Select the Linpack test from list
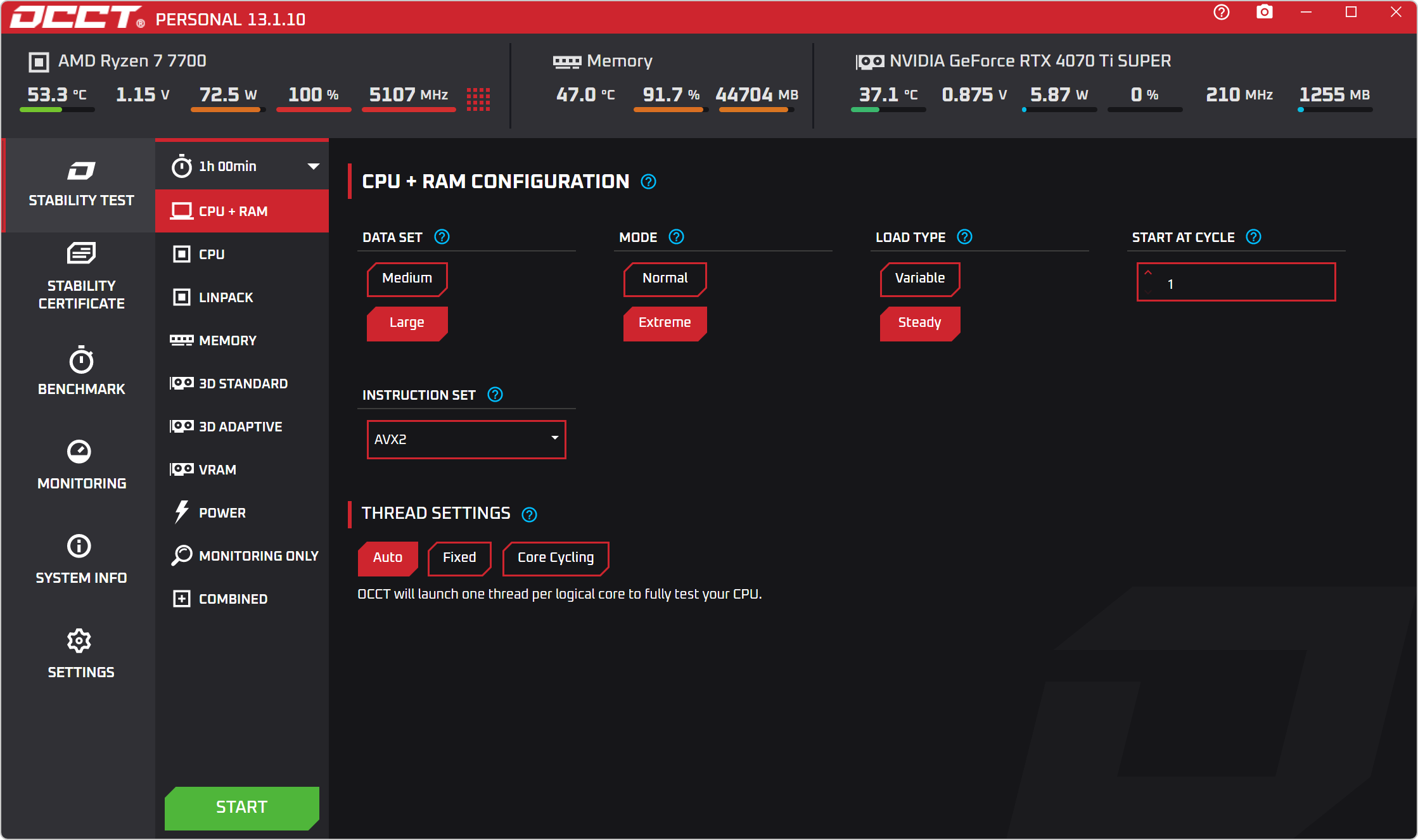This screenshot has height=840, width=1418. (x=226, y=297)
